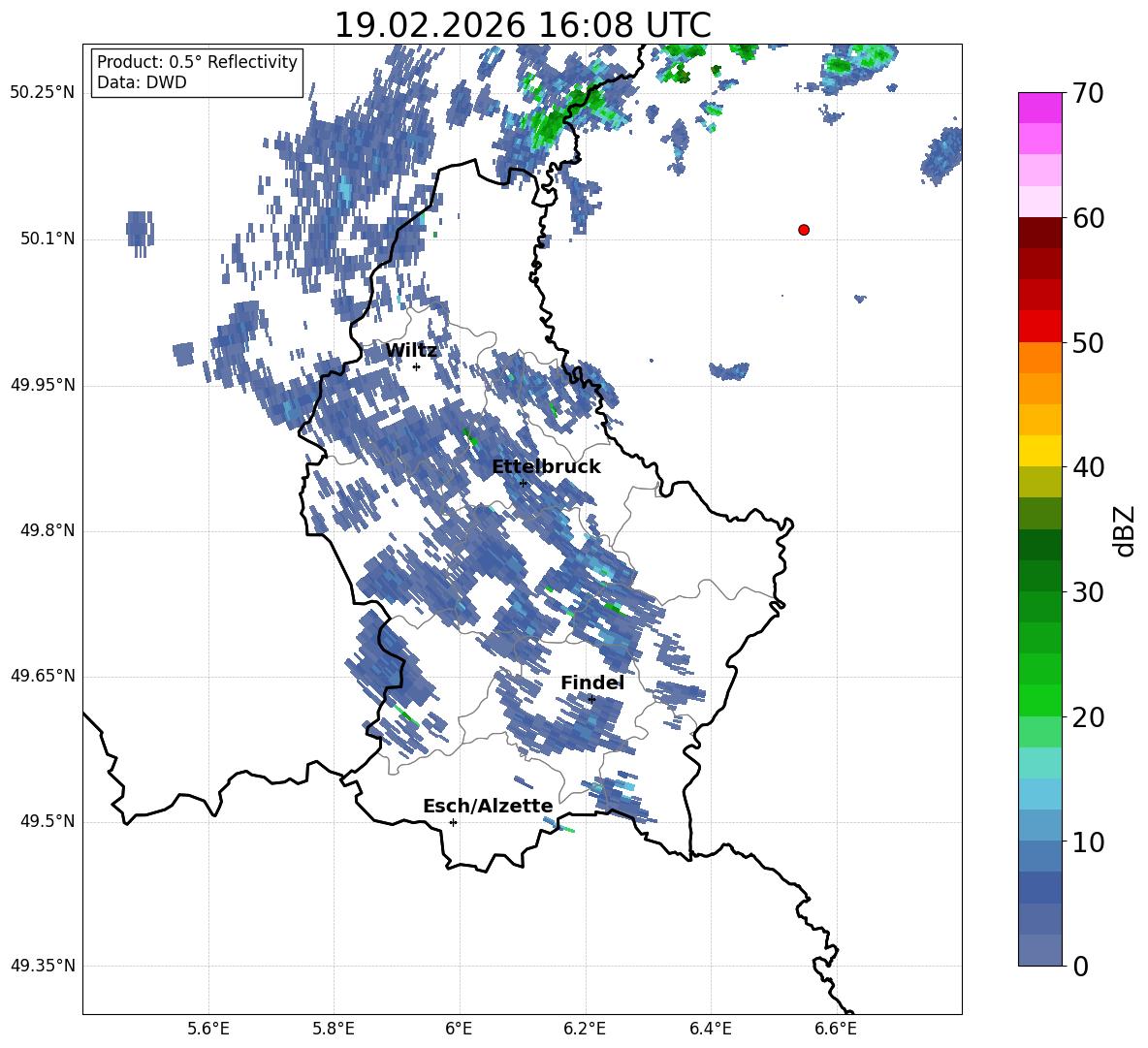Click the 10 value on the colorbar
Screen dimensions: 1148x1048
(x=1087, y=842)
